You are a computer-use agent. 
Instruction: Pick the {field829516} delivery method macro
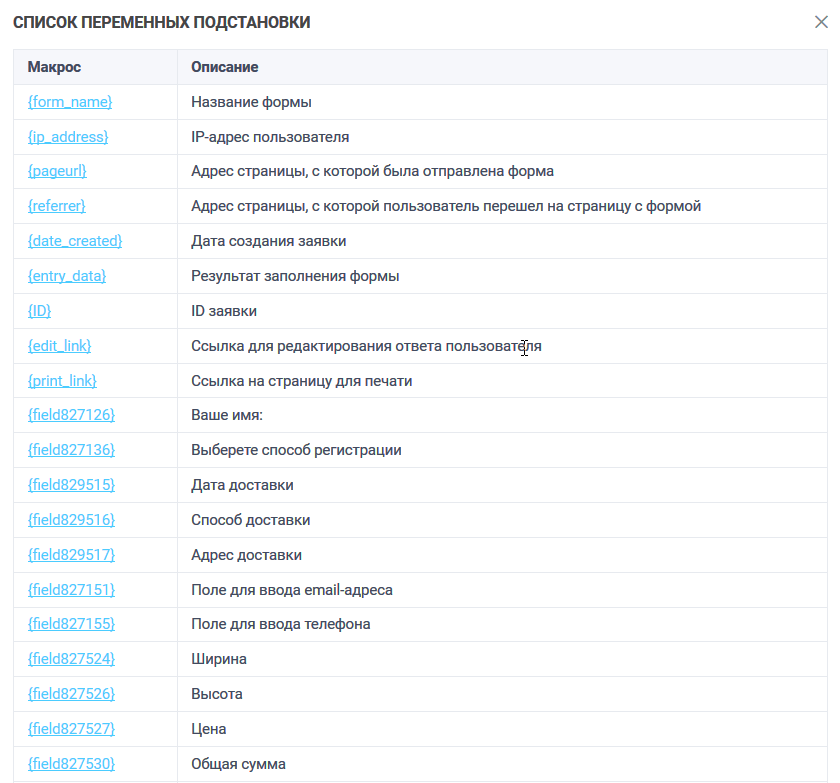coord(71,520)
